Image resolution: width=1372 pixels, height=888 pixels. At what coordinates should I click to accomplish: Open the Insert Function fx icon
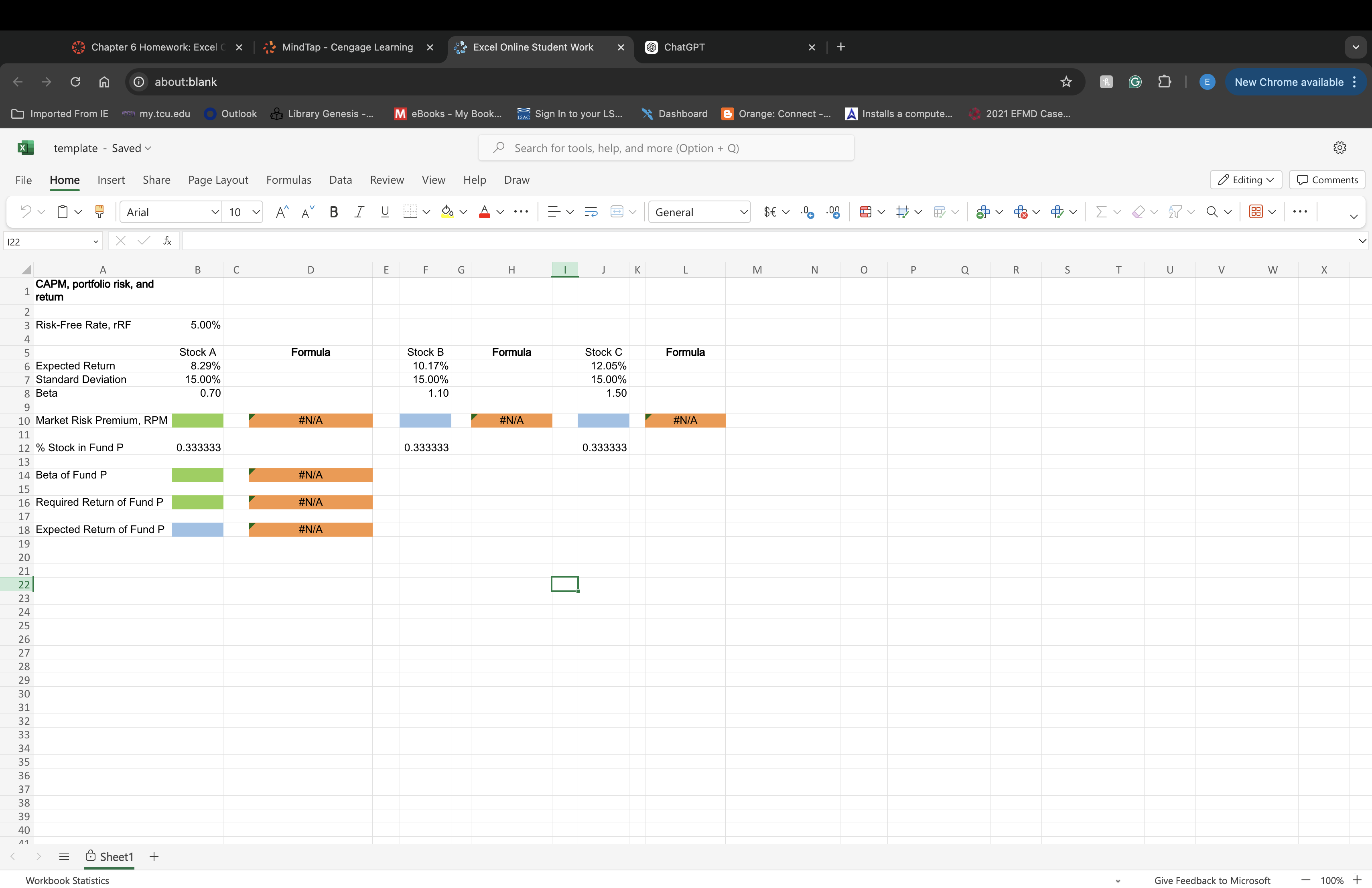coord(167,241)
